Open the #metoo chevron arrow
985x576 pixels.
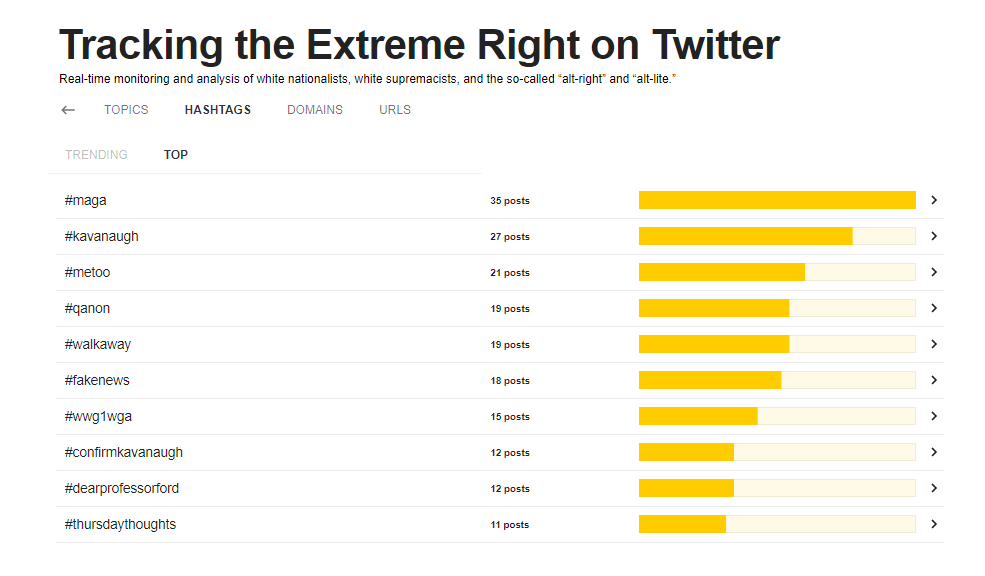934,272
